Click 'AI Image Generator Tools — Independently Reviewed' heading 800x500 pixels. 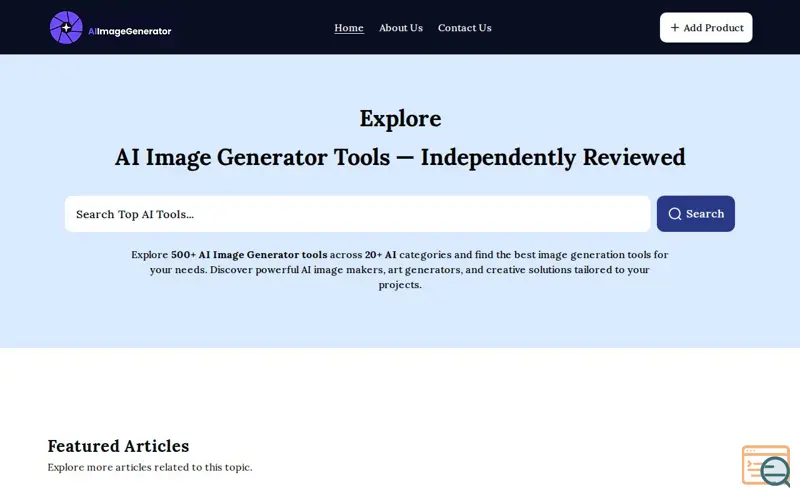(x=400, y=157)
